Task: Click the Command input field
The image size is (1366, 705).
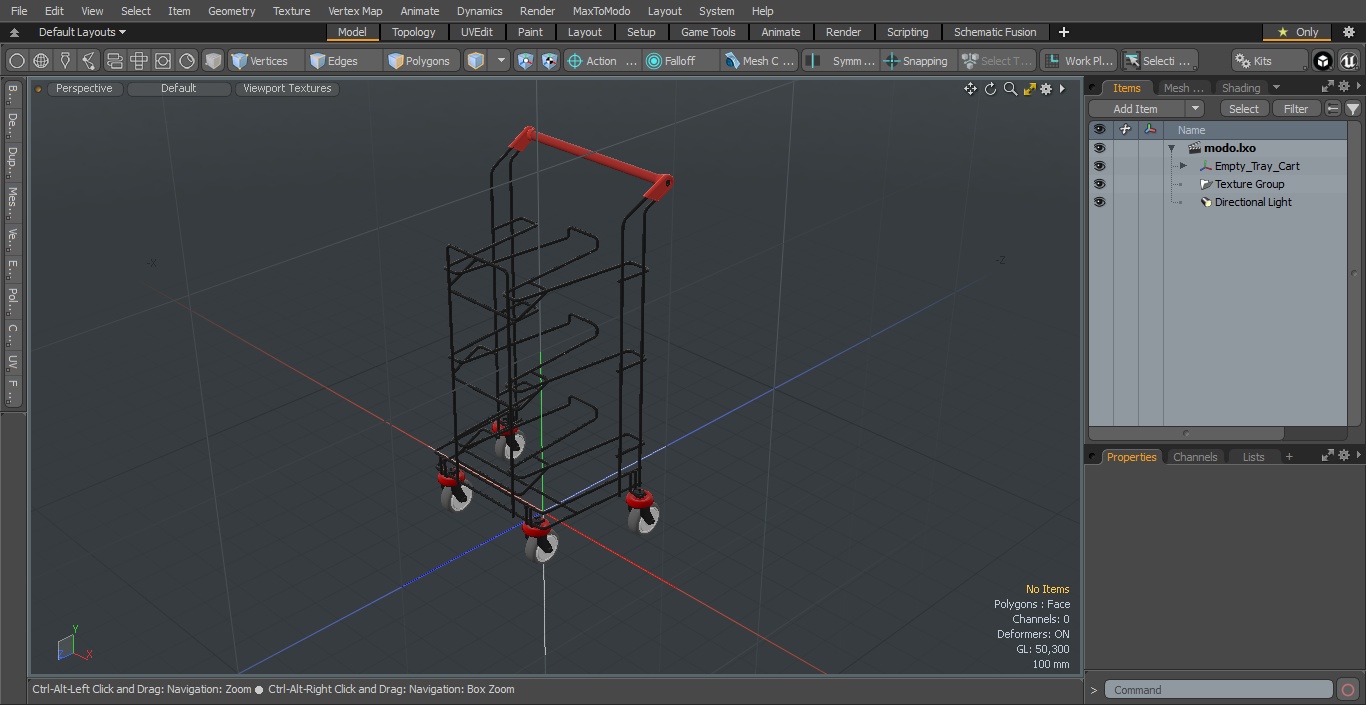Action: pyautogui.click(x=1219, y=690)
